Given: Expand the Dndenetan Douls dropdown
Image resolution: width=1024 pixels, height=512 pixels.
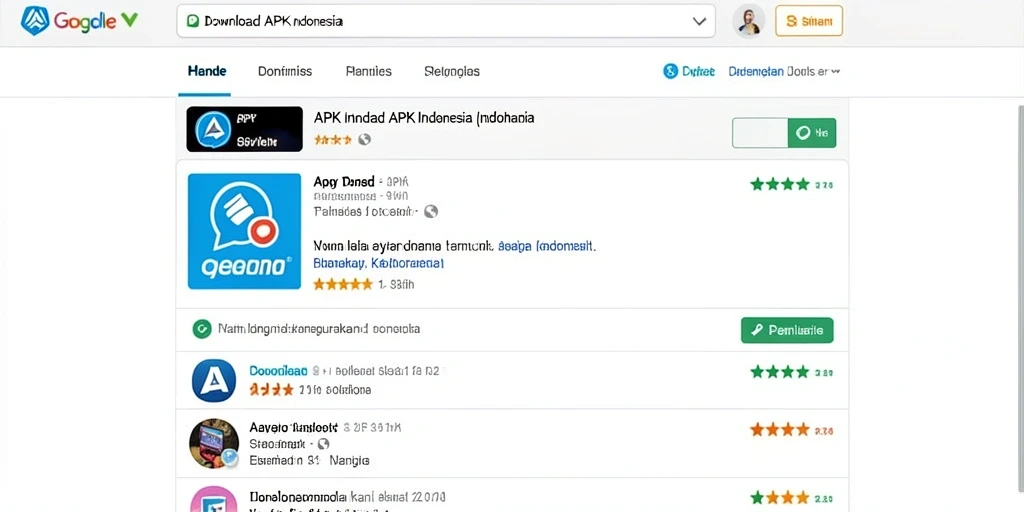Looking at the screenshot, I should 784,71.
